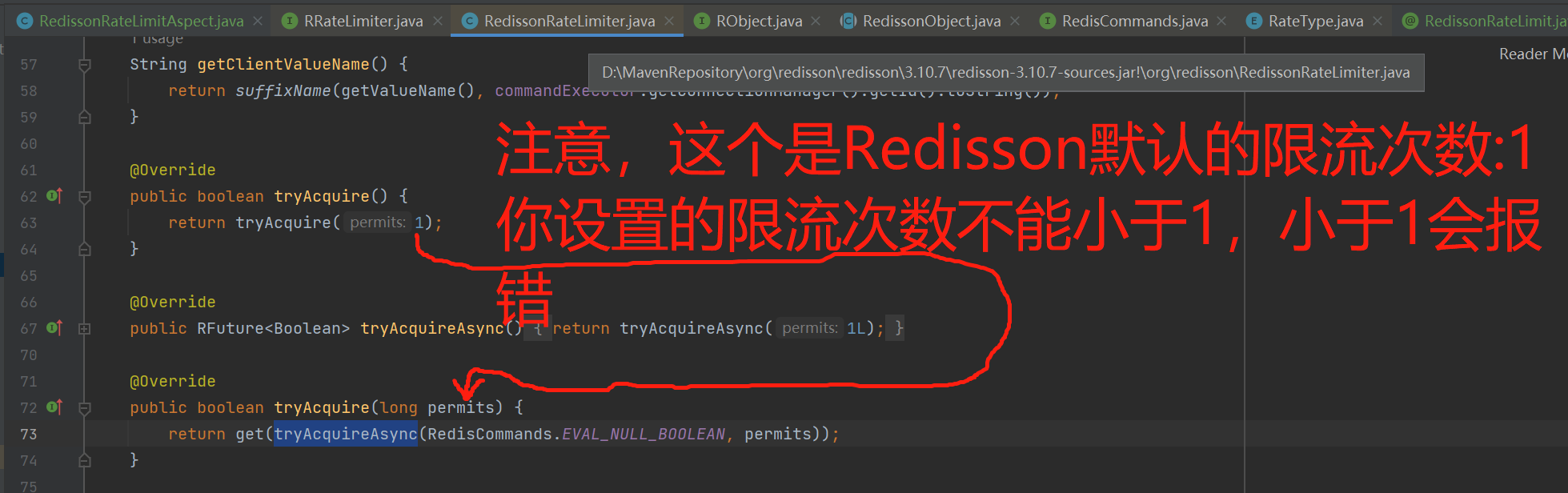Viewport: 1568px width, 493px height.
Task: Click the getValueName() call on line 58
Action: click(x=408, y=90)
